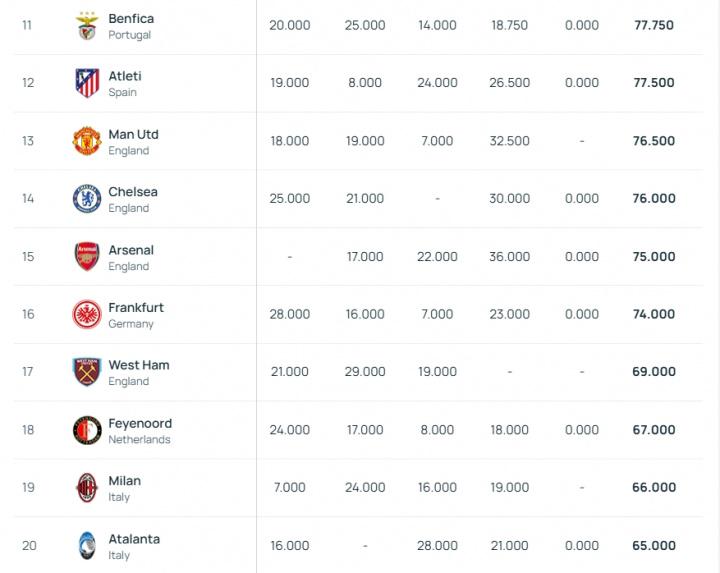Viewport: 720px width, 573px height.
Task: Click the Chelsea club crest
Action: pyautogui.click(x=87, y=199)
